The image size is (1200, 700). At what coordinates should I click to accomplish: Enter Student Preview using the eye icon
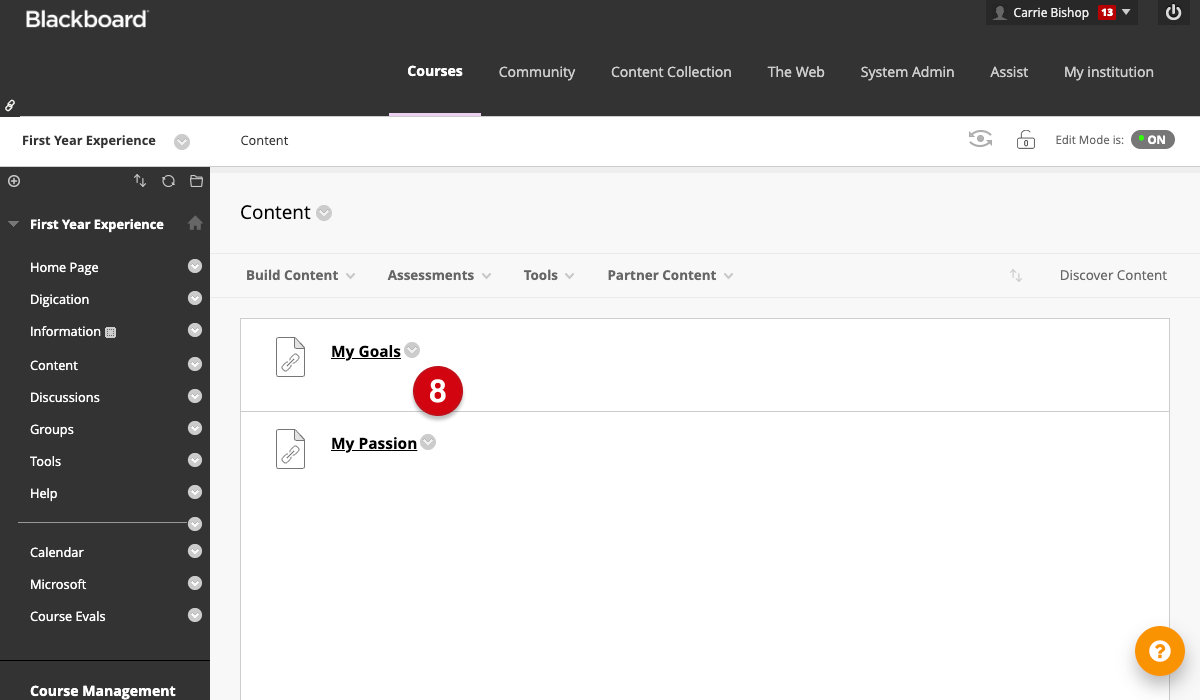[980, 139]
